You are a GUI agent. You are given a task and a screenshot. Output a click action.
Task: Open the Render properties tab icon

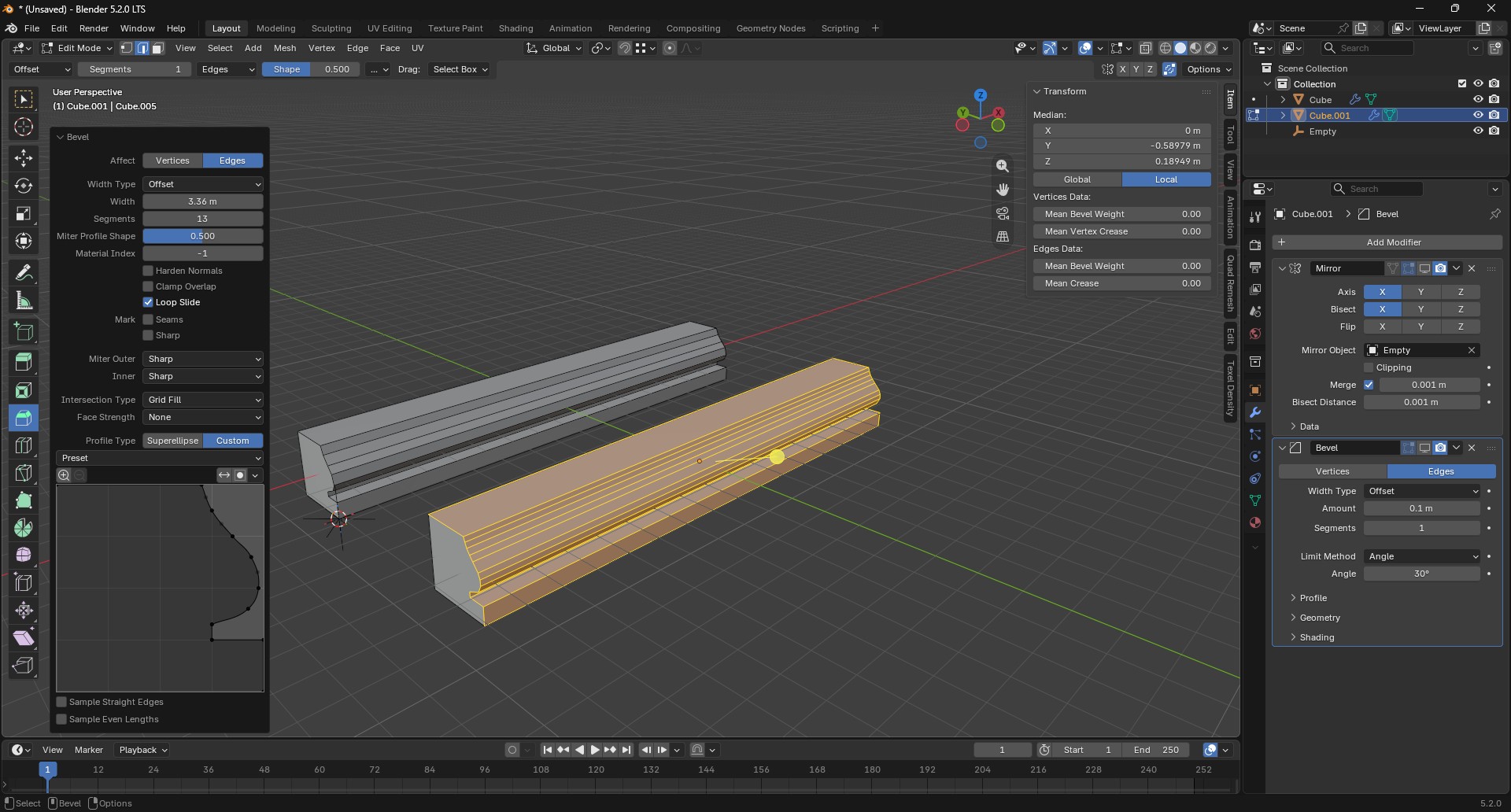click(x=1255, y=245)
